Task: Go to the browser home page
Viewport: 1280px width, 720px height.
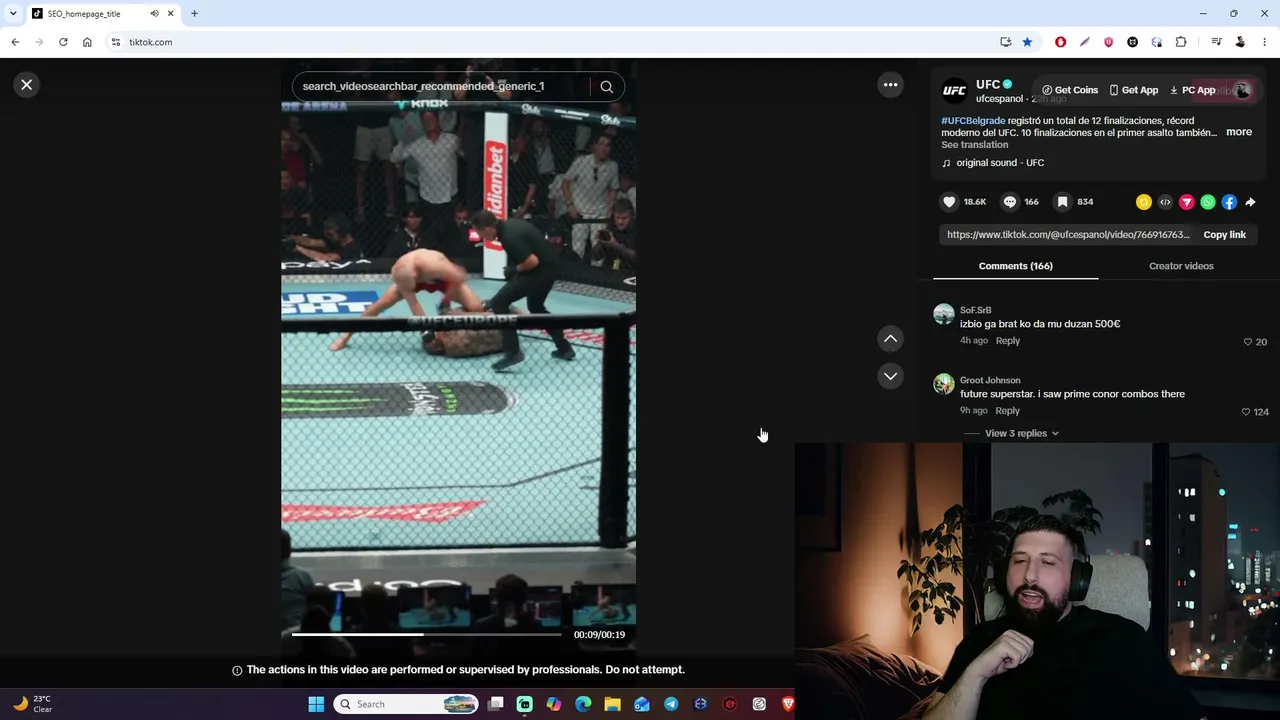Action: [87, 42]
